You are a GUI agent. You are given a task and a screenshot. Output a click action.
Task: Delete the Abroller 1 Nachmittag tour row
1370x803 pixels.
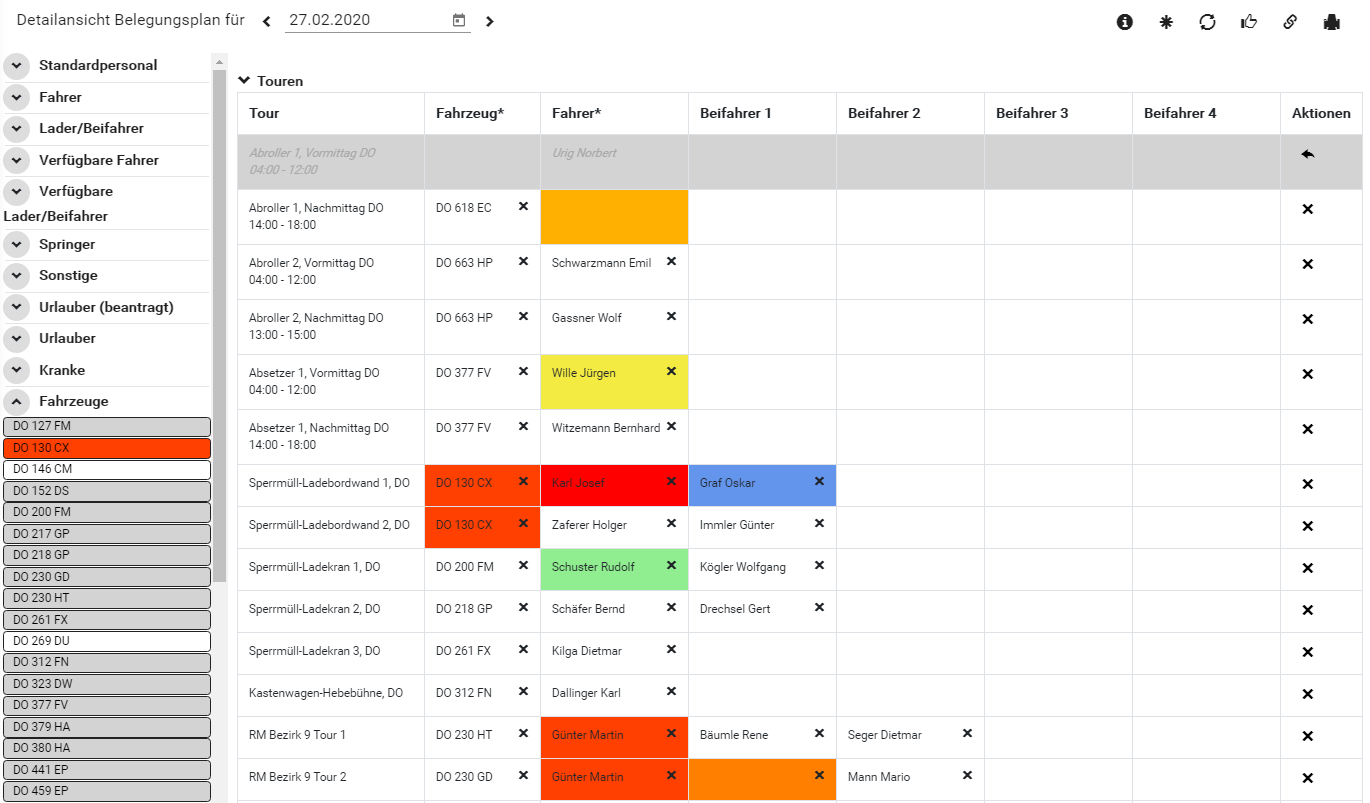1307,209
